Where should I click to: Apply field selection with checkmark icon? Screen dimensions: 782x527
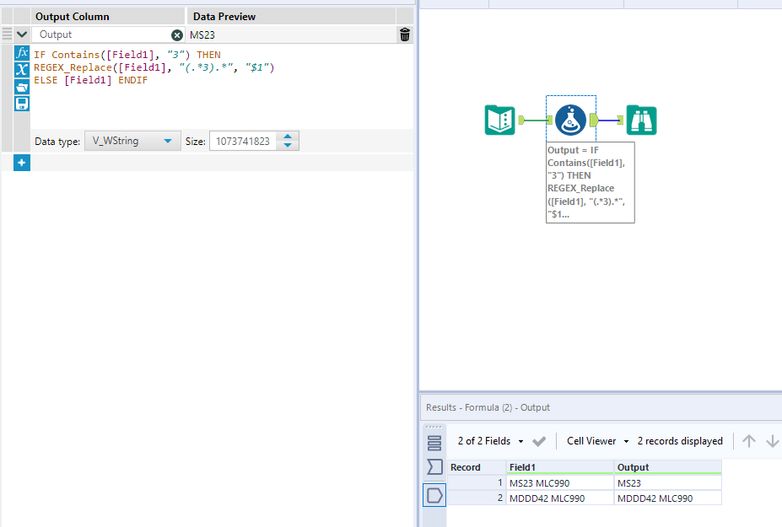click(539, 441)
